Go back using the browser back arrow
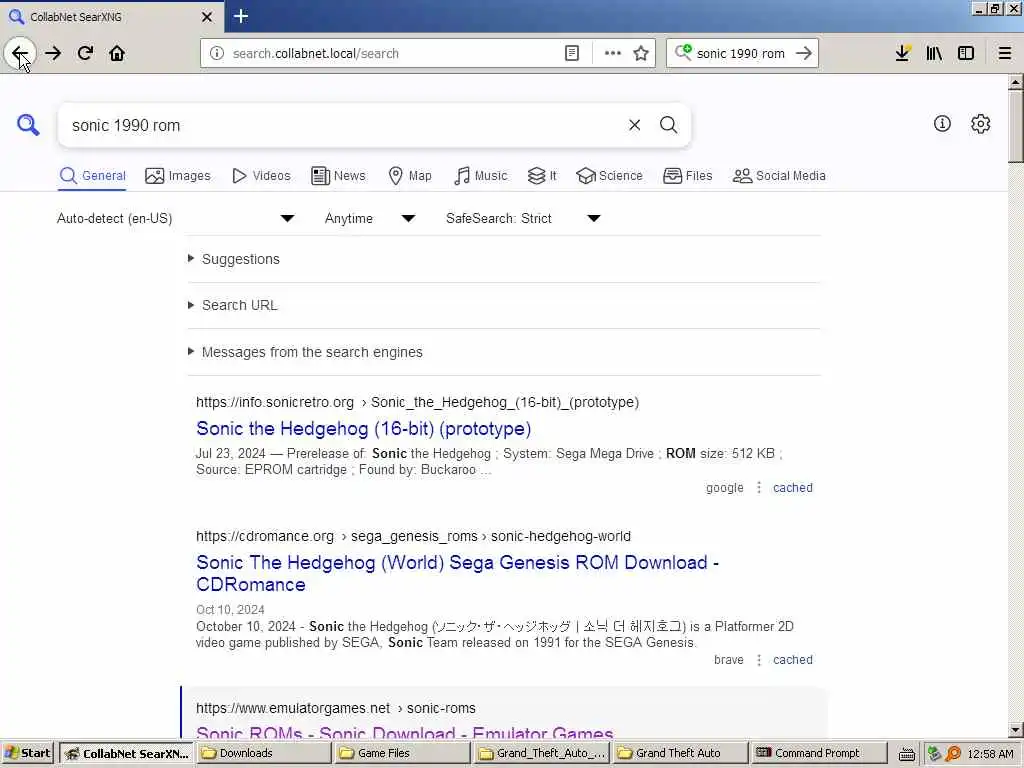 [20, 53]
